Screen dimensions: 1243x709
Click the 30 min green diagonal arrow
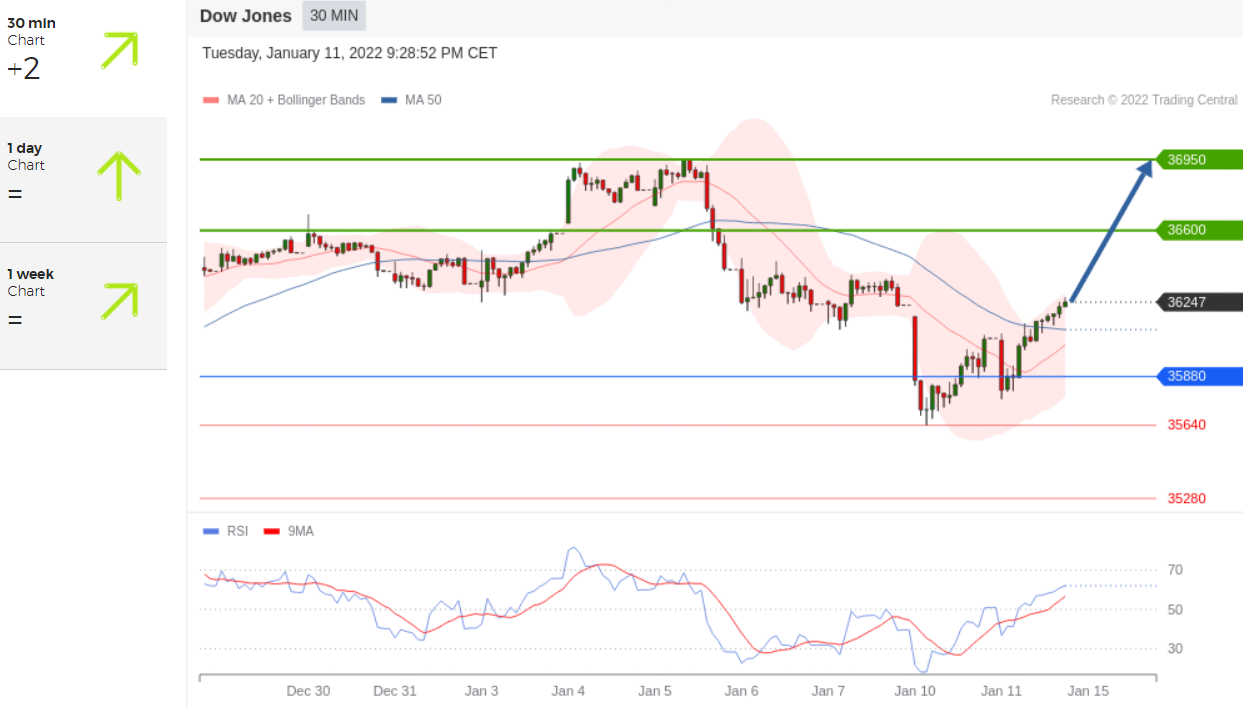tap(119, 50)
